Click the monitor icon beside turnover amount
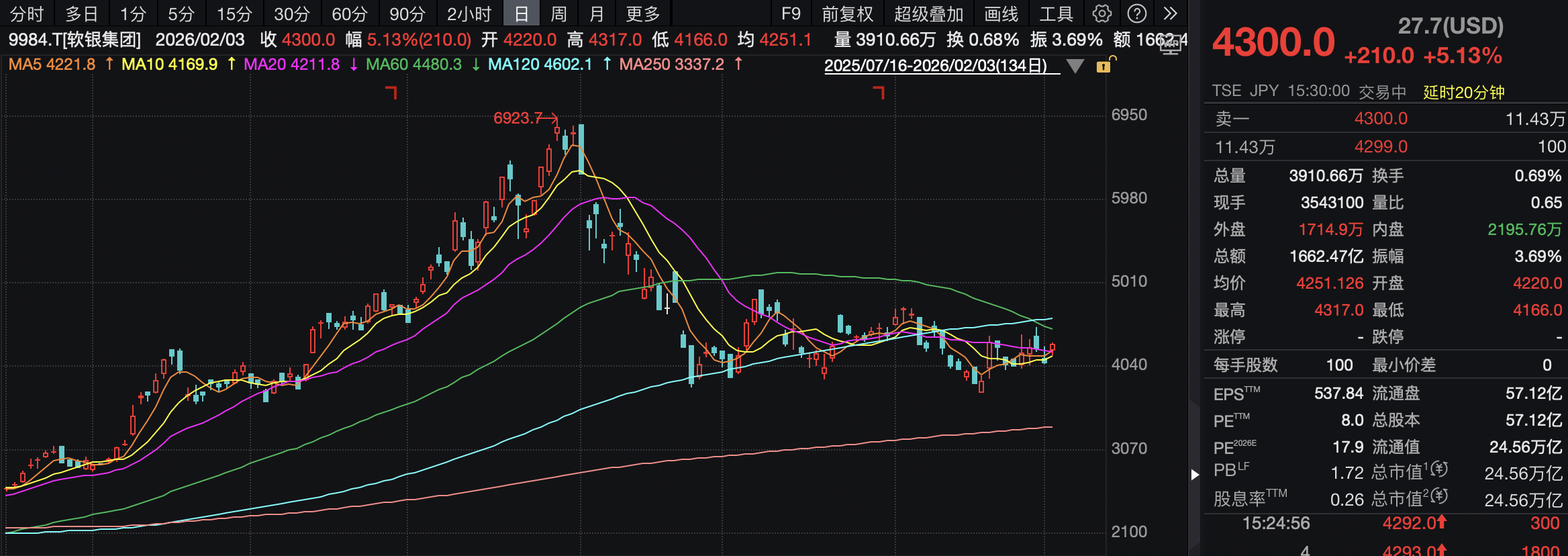1568x556 pixels. (1171, 45)
